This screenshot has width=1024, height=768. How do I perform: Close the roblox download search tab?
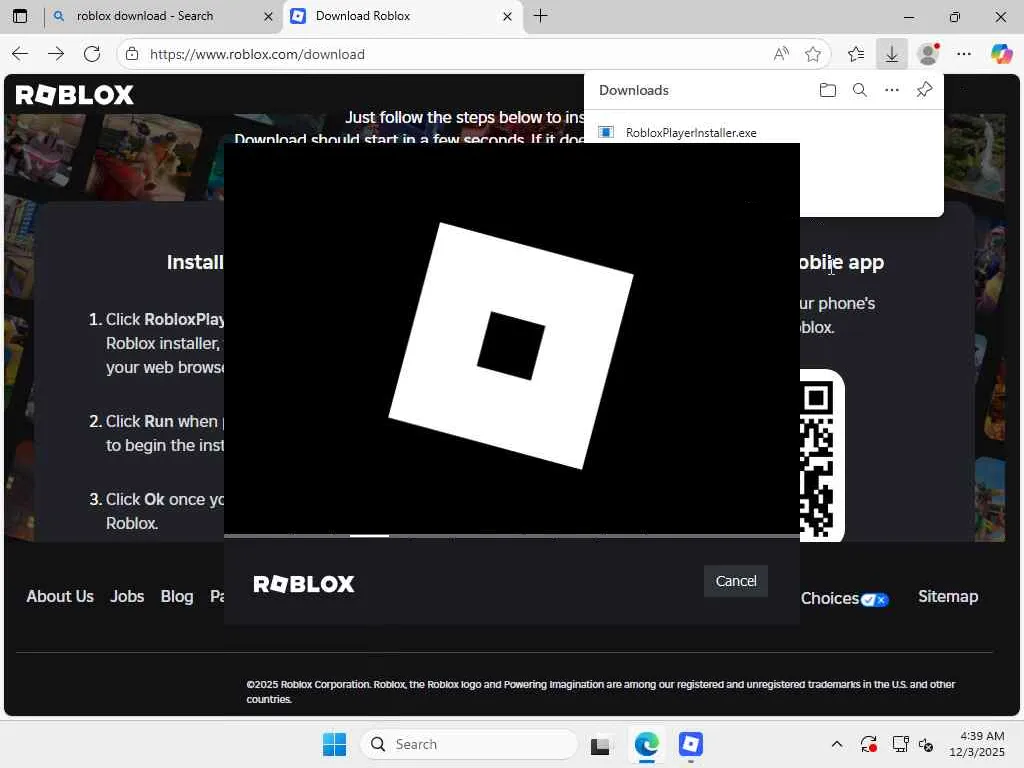(268, 17)
